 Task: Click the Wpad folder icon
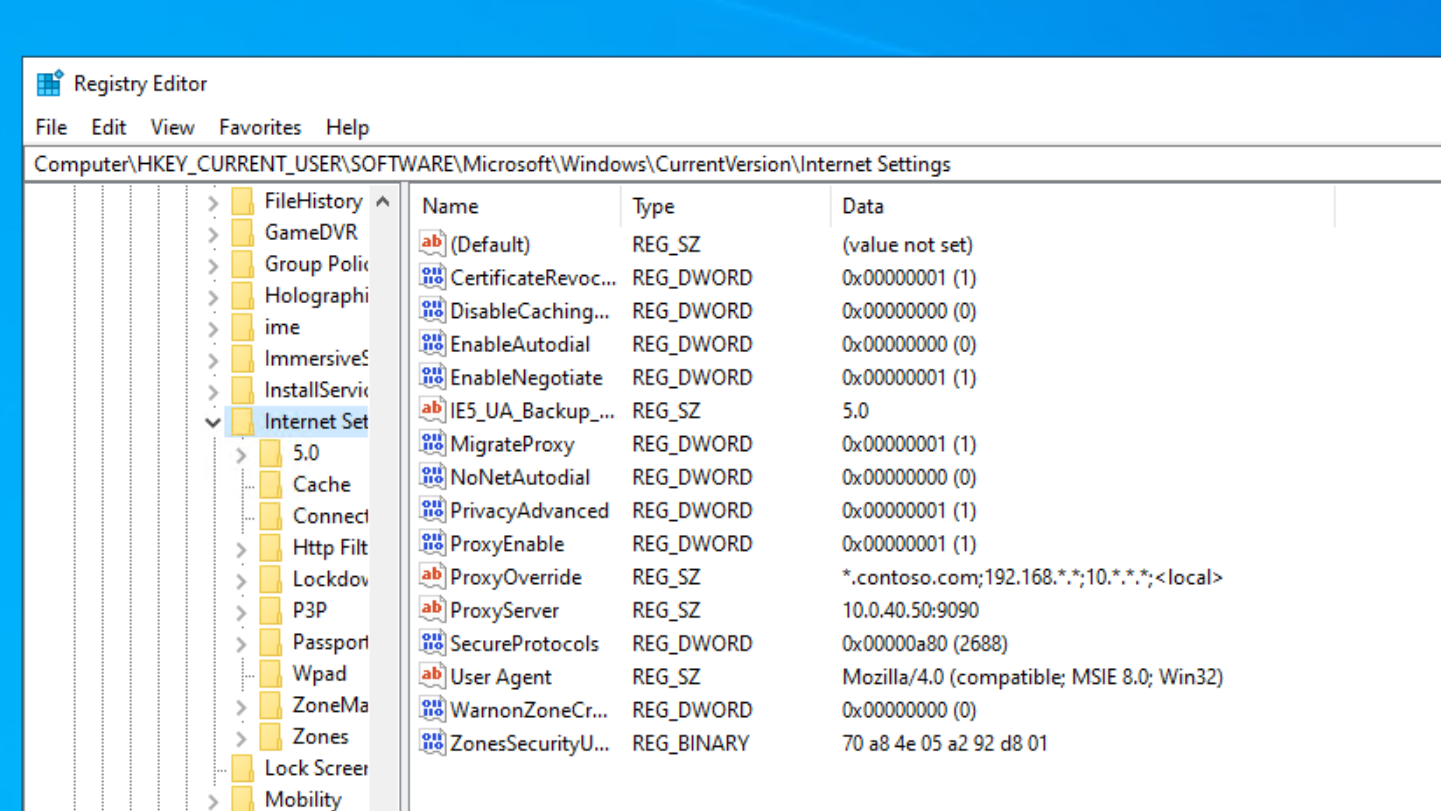coord(270,673)
